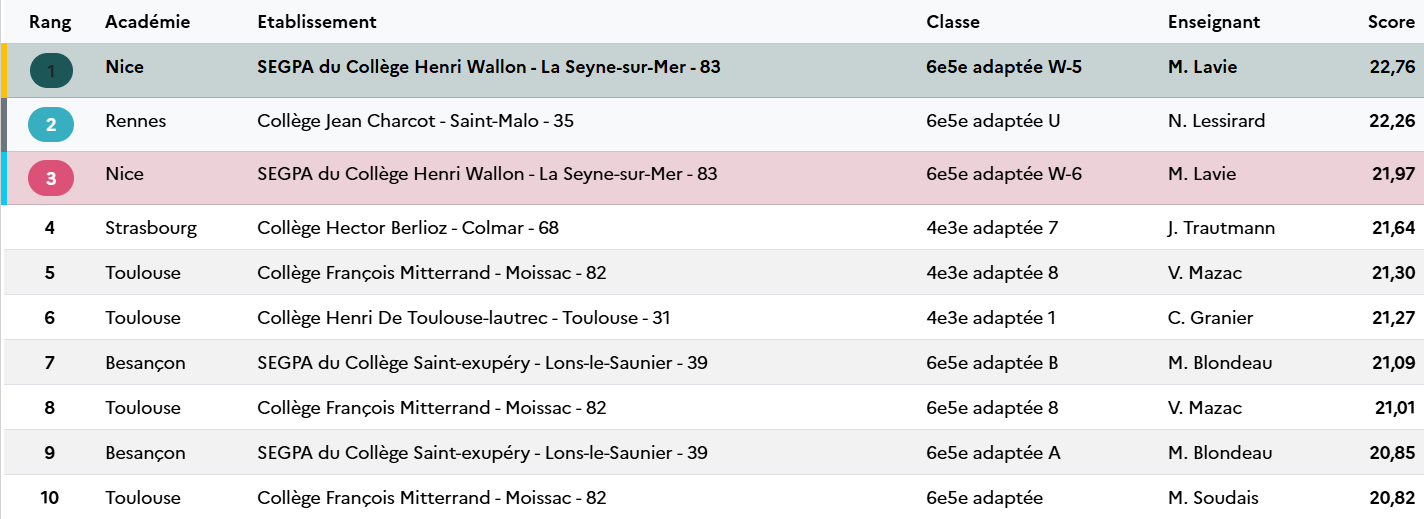The image size is (1424, 519).
Task: Sort by the Académie column header
Action: (148, 22)
